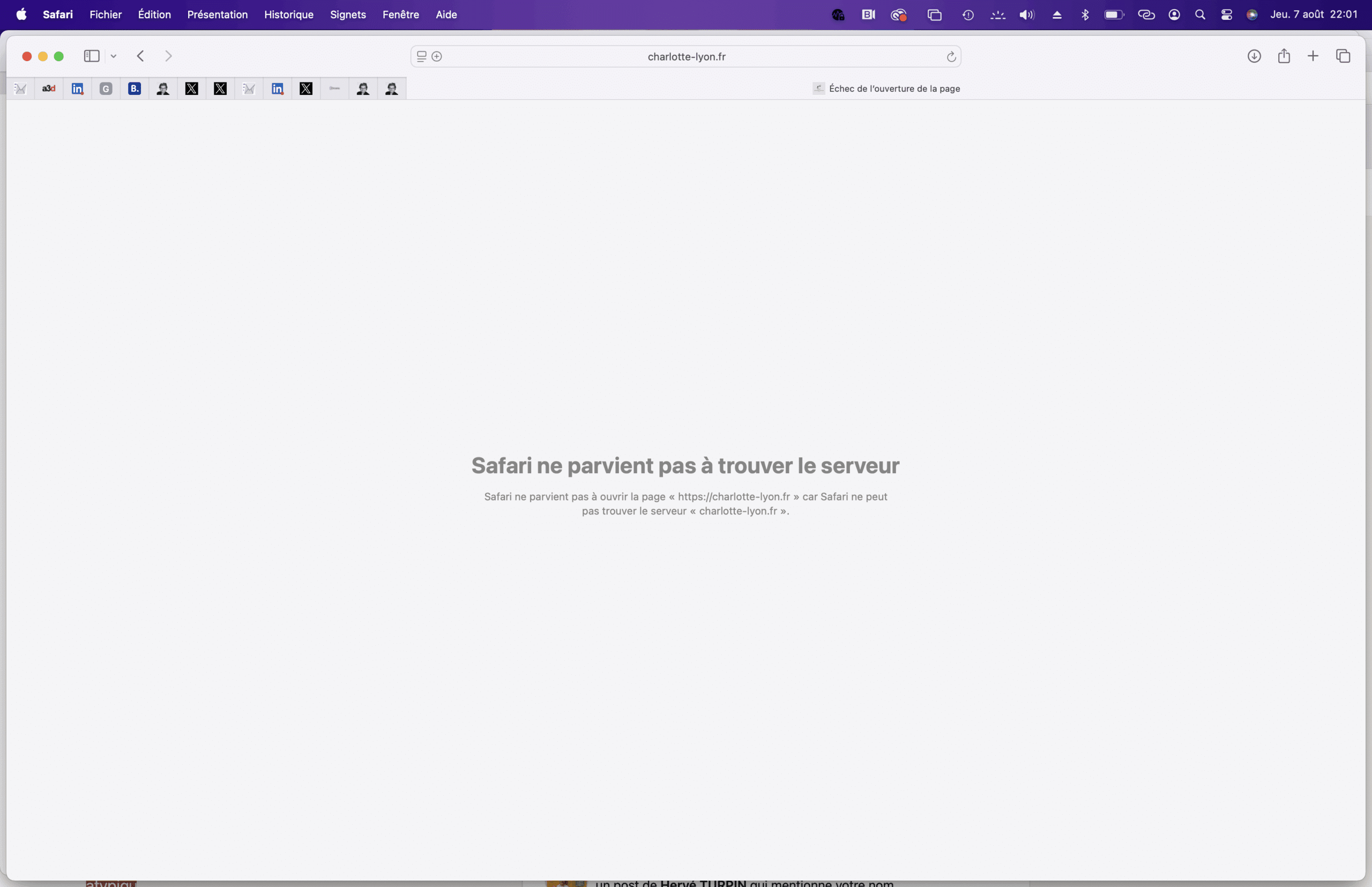Click the chain link menu bar icon

coord(1146,14)
